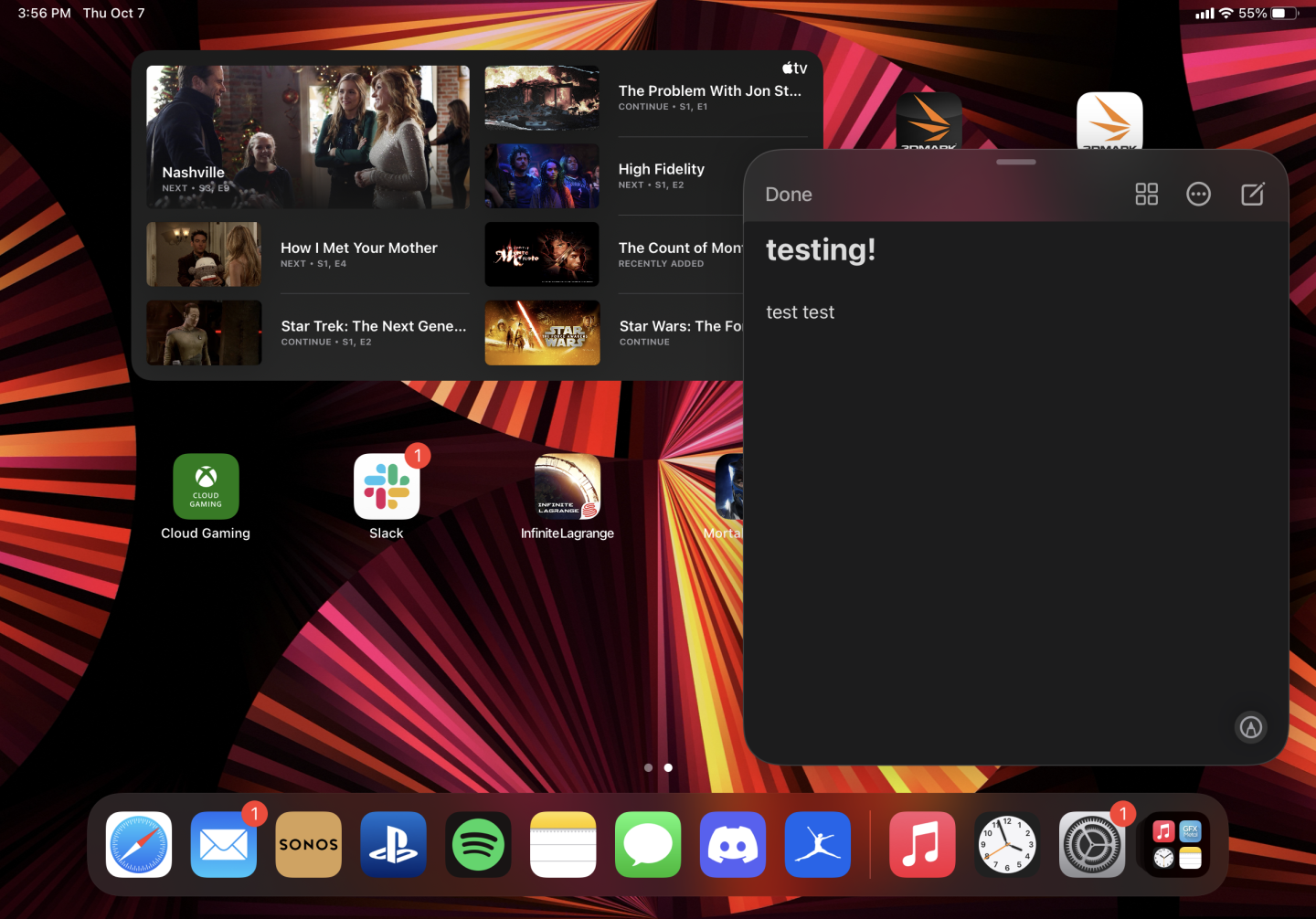Launch PS Remote Play from the dock
This screenshot has height=919, width=1316.
click(393, 844)
